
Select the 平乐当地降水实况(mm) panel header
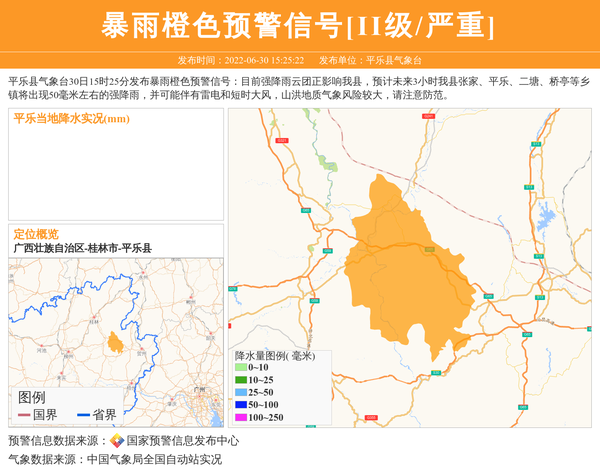pyautogui.click(x=72, y=119)
